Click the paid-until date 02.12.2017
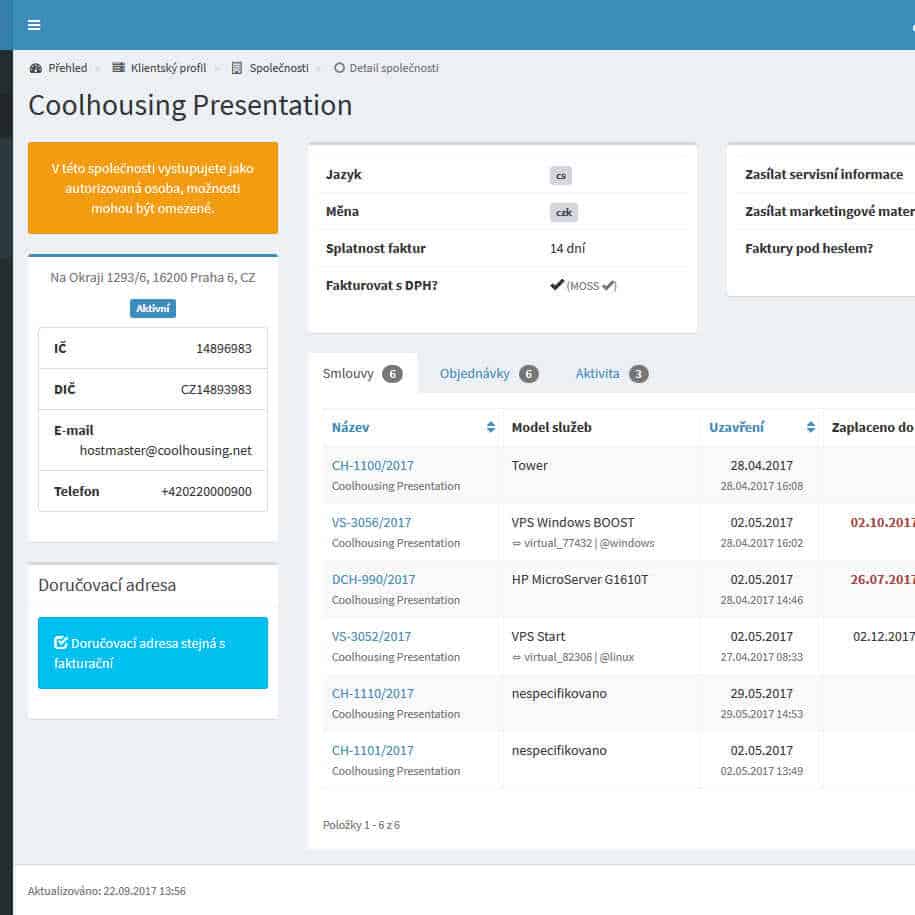915x915 pixels. tap(884, 637)
